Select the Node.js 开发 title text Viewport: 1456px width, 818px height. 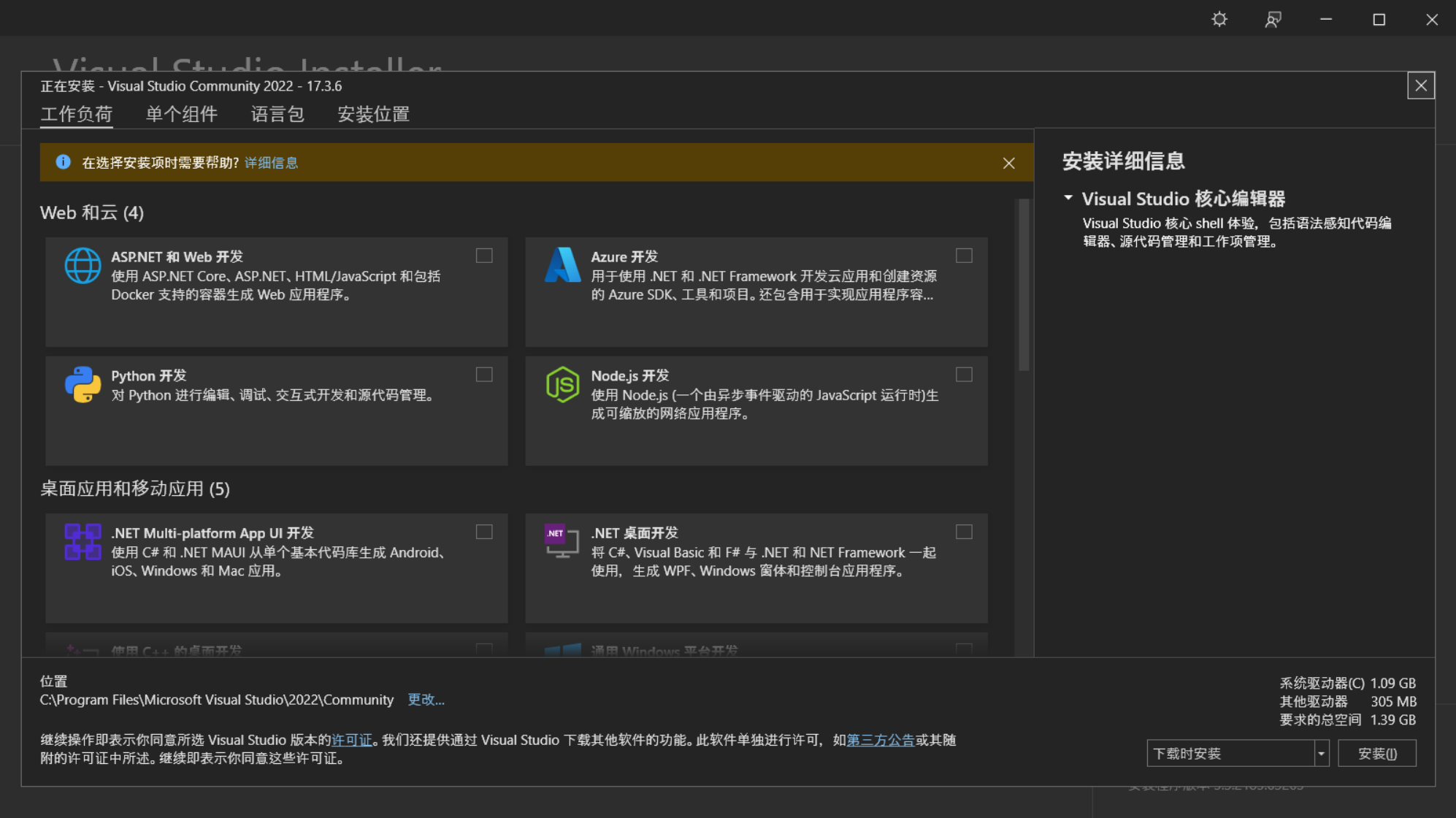[630, 375]
